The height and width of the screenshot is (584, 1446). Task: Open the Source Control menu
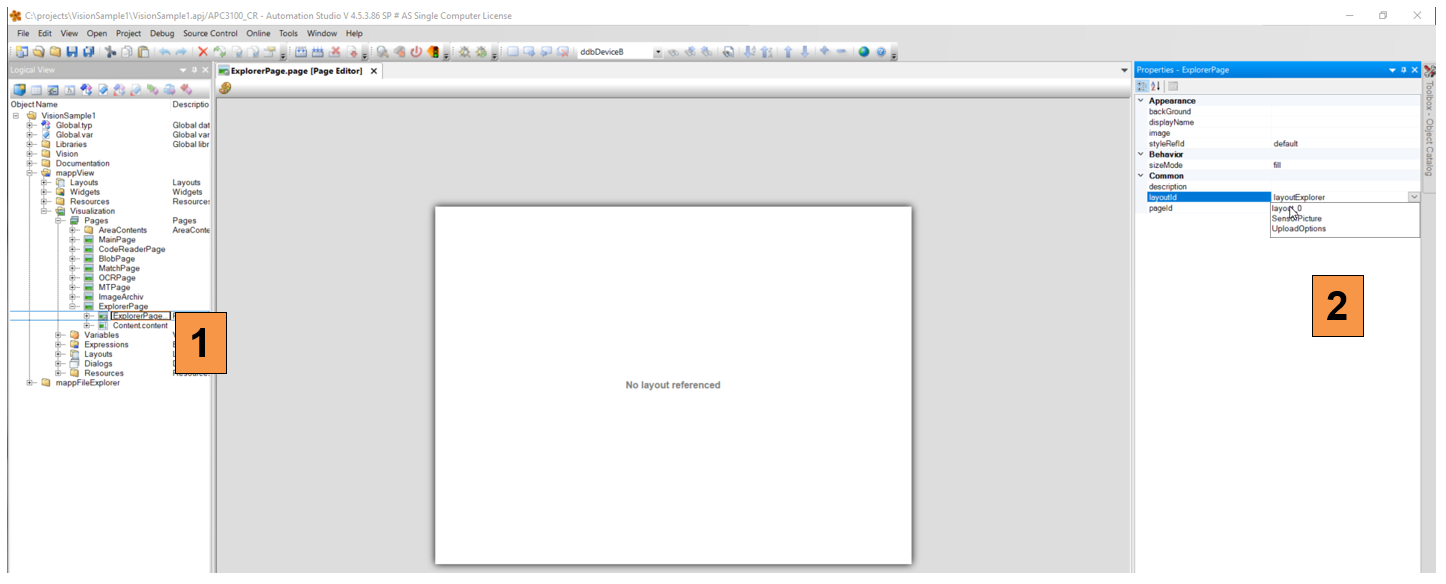point(210,33)
